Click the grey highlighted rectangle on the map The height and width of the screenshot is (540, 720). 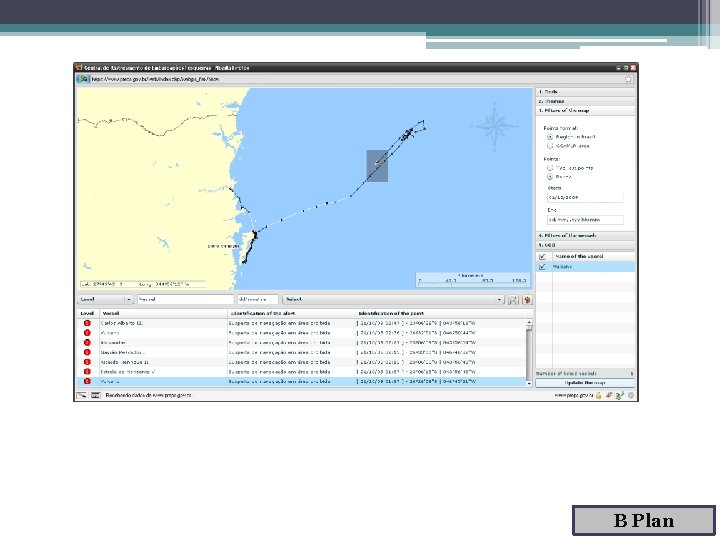coord(377,166)
